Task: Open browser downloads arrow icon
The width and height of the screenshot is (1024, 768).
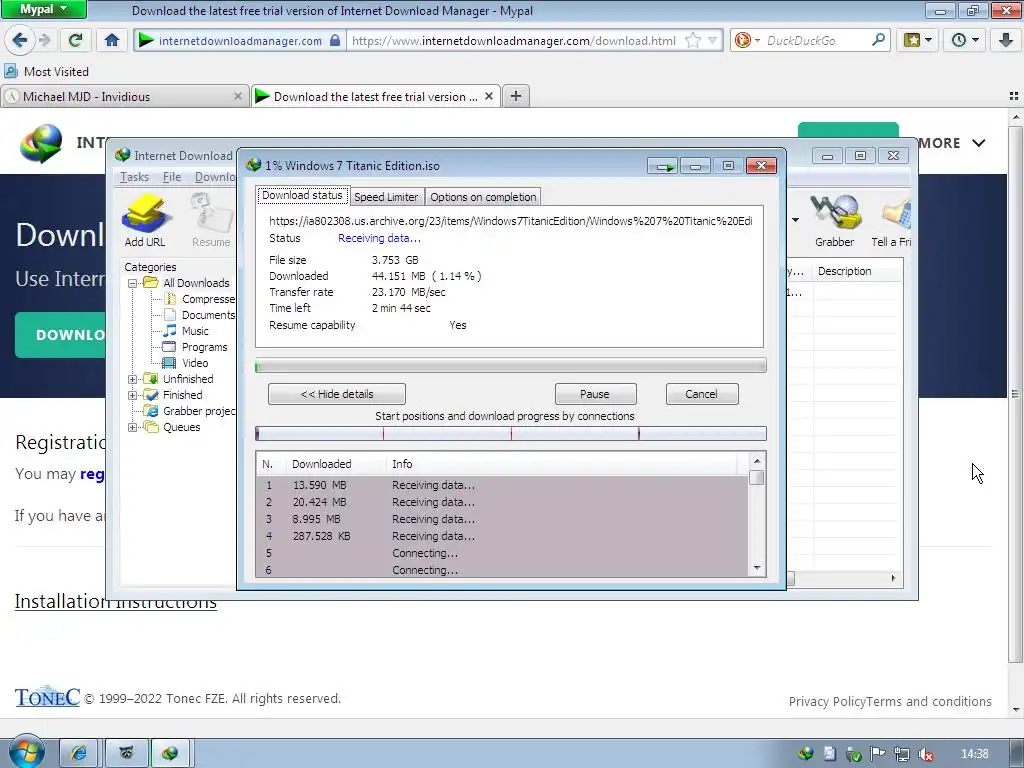Action: (1006, 40)
